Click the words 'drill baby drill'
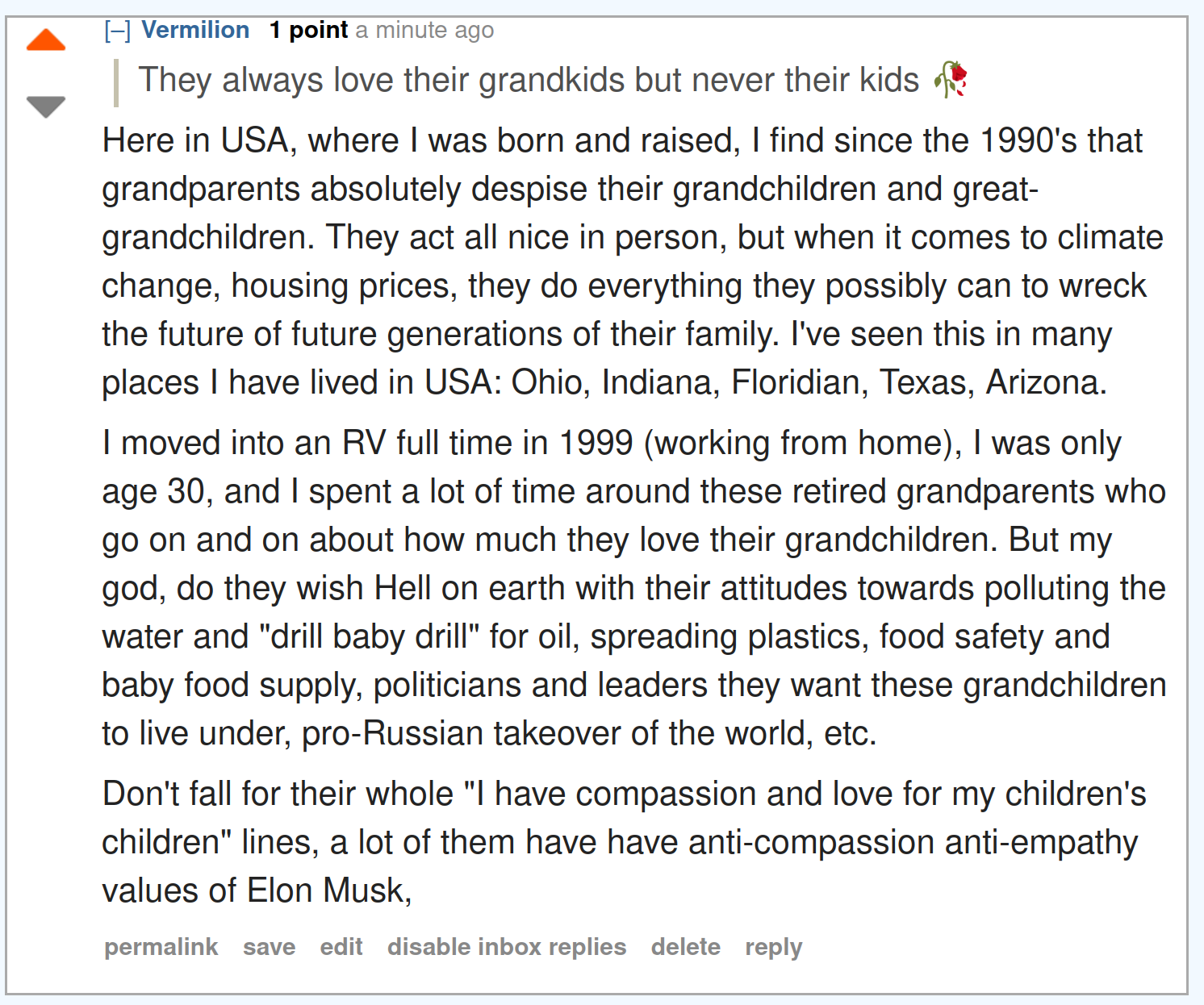Viewport: 1204px width, 1005px height. (x=370, y=636)
